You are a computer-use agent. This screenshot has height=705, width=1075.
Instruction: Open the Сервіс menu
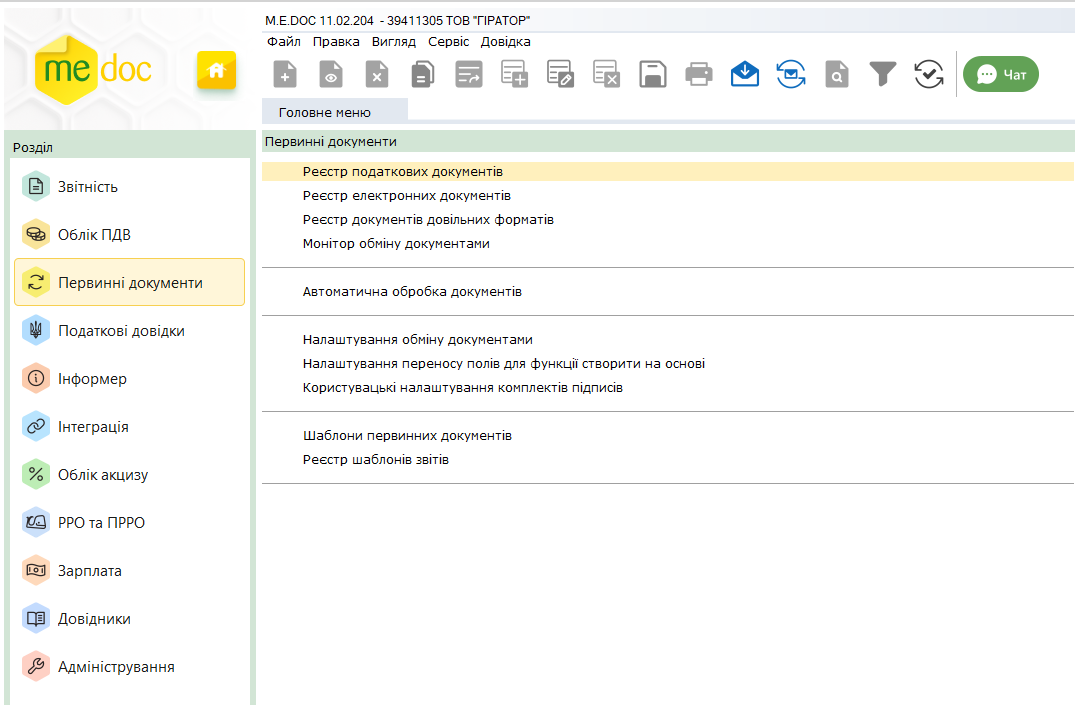pyautogui.click(x=448, y=41)
